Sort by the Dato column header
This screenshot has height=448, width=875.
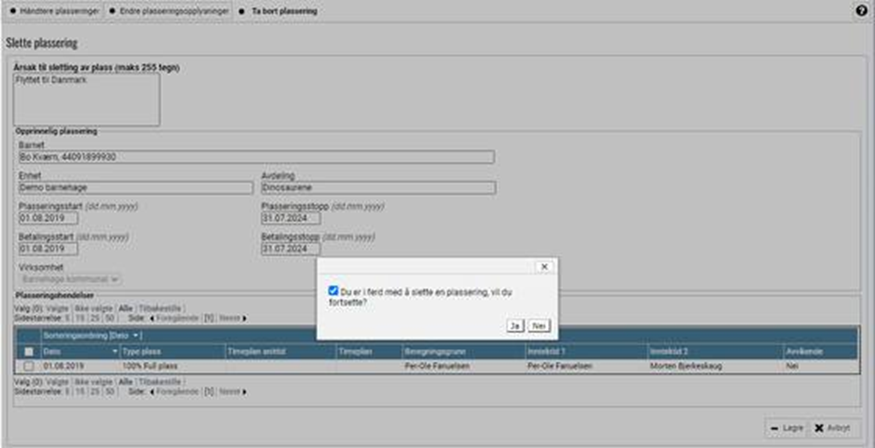click(x=53, y=352)
